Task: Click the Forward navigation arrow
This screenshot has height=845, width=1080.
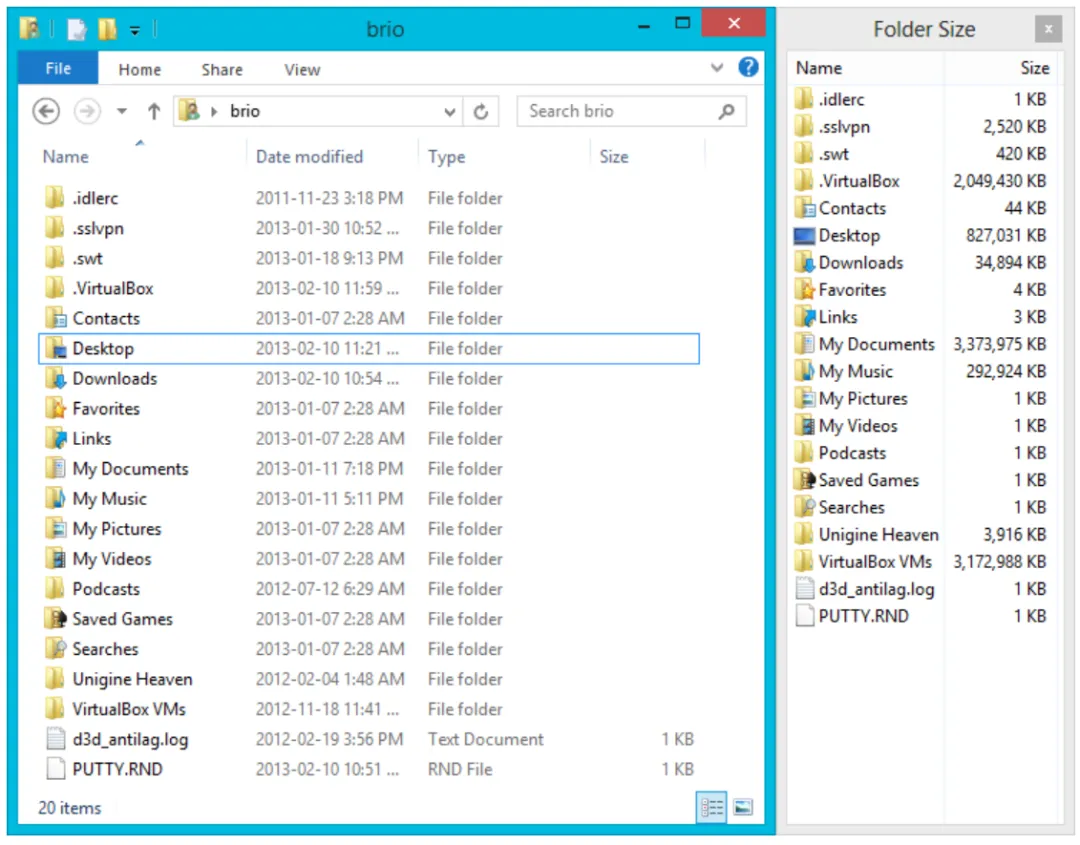Action: coord(87,111)
